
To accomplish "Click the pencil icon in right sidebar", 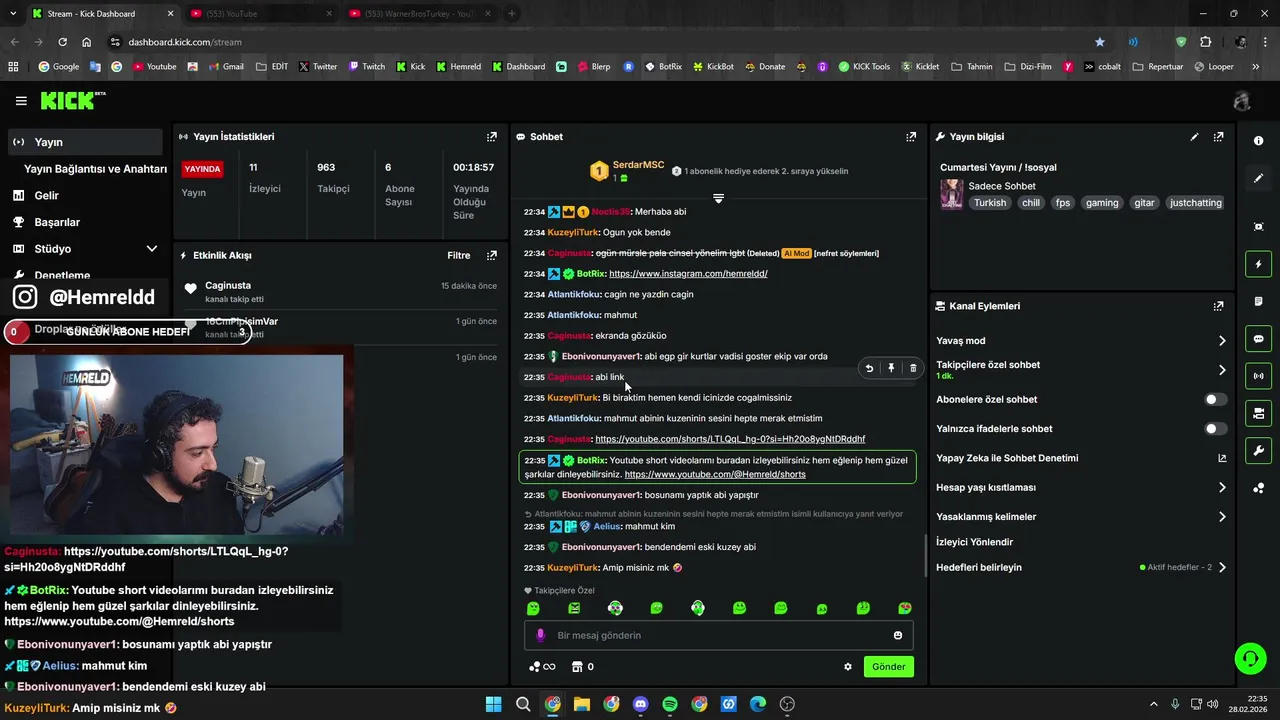I will coord(1258,178).
